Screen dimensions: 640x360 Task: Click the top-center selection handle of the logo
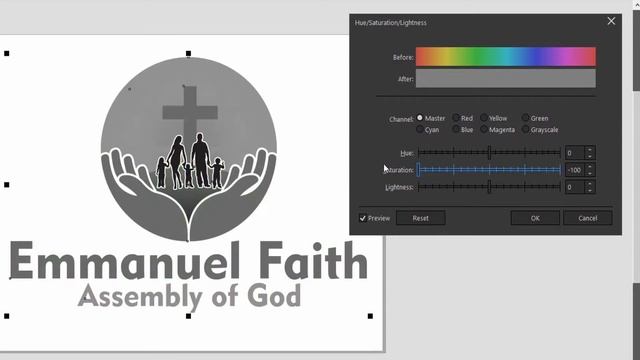pyautogui.click(x=188, y=53)
